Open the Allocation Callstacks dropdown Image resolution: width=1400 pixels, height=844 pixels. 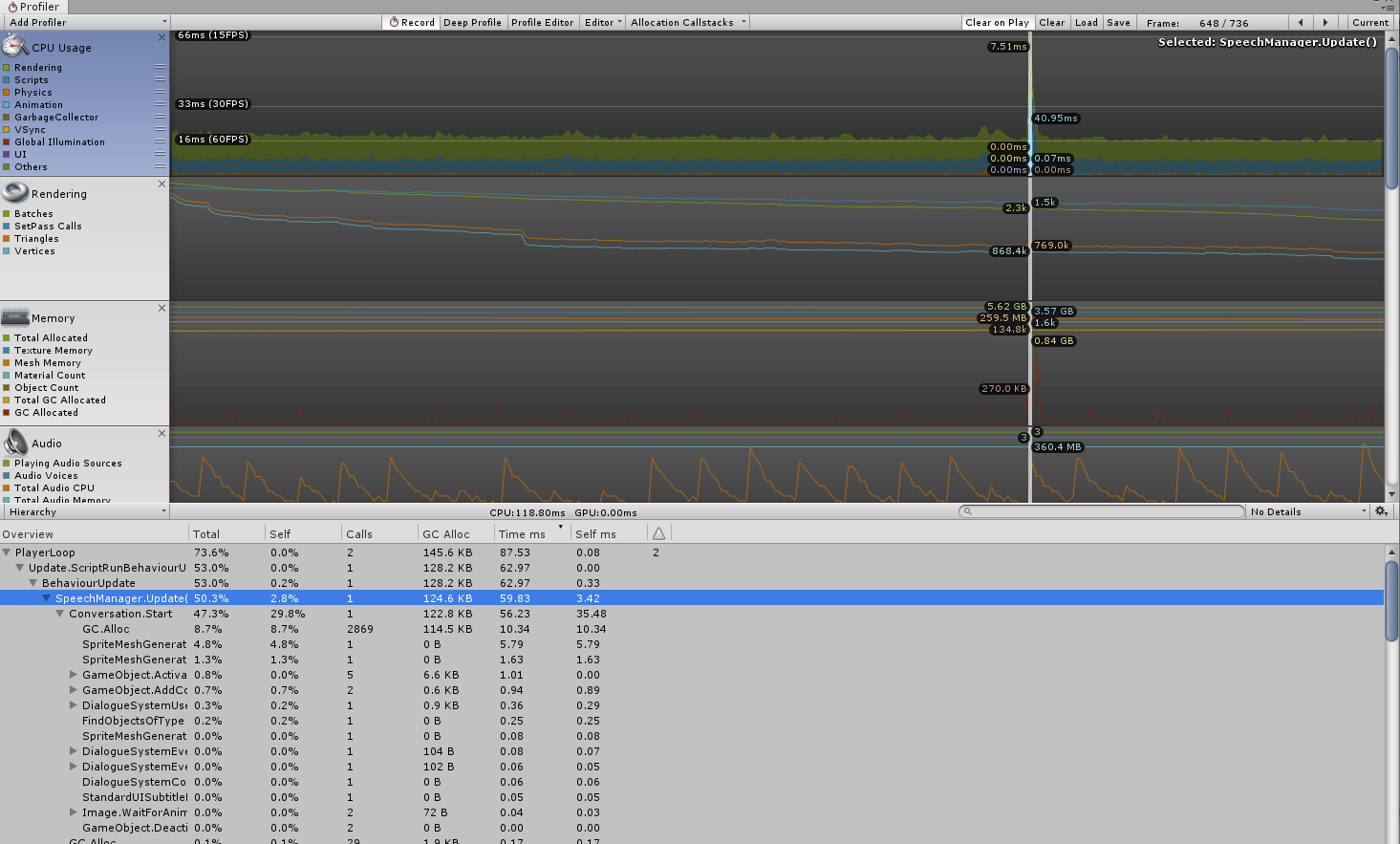coord(687,22)
